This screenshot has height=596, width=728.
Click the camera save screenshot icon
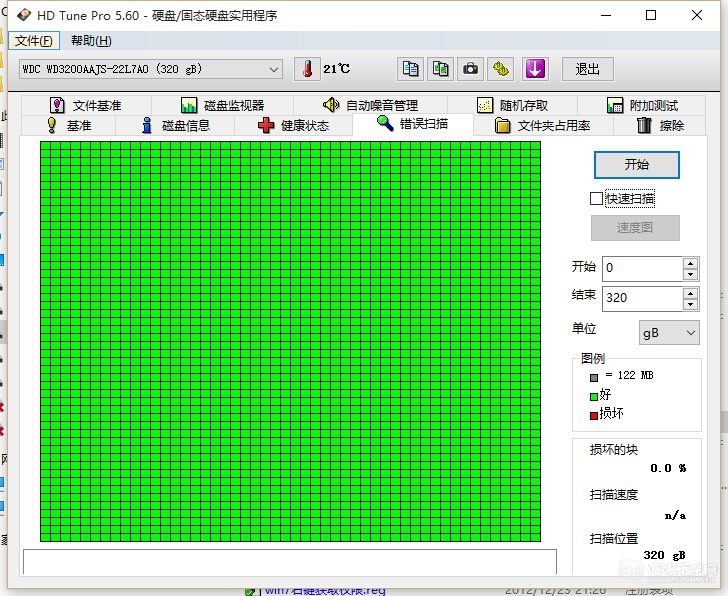click(x=470, y=69)
